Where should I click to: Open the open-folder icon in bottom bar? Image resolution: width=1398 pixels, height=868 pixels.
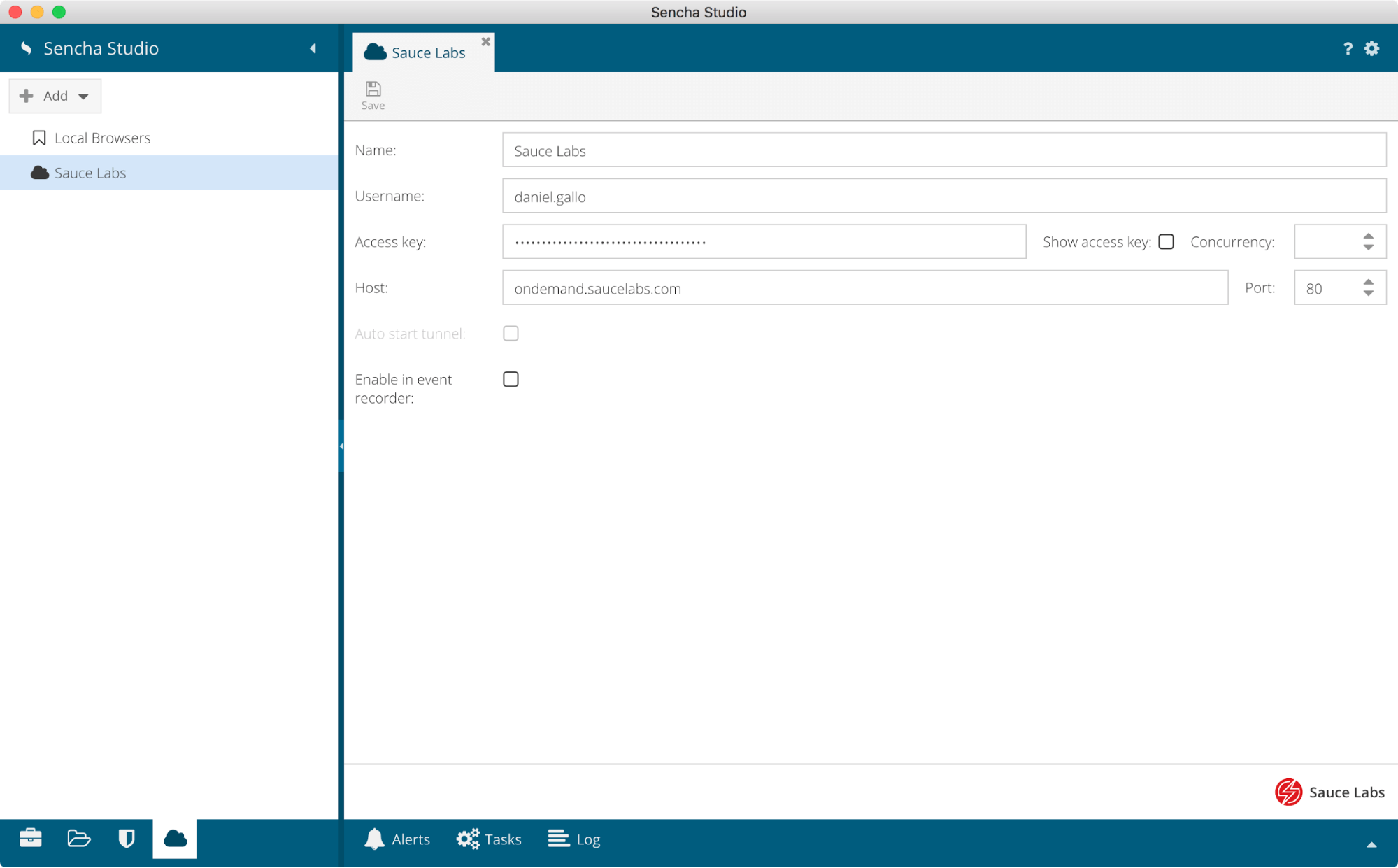pos(79,838)
